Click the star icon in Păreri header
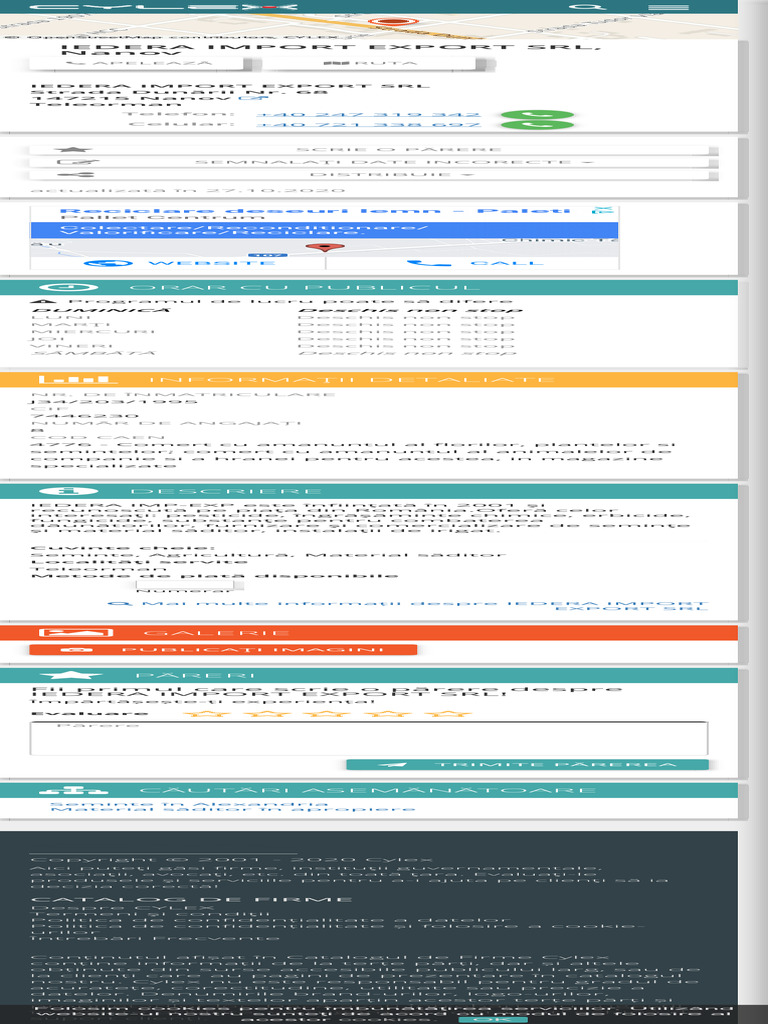 tap(71, 675)
